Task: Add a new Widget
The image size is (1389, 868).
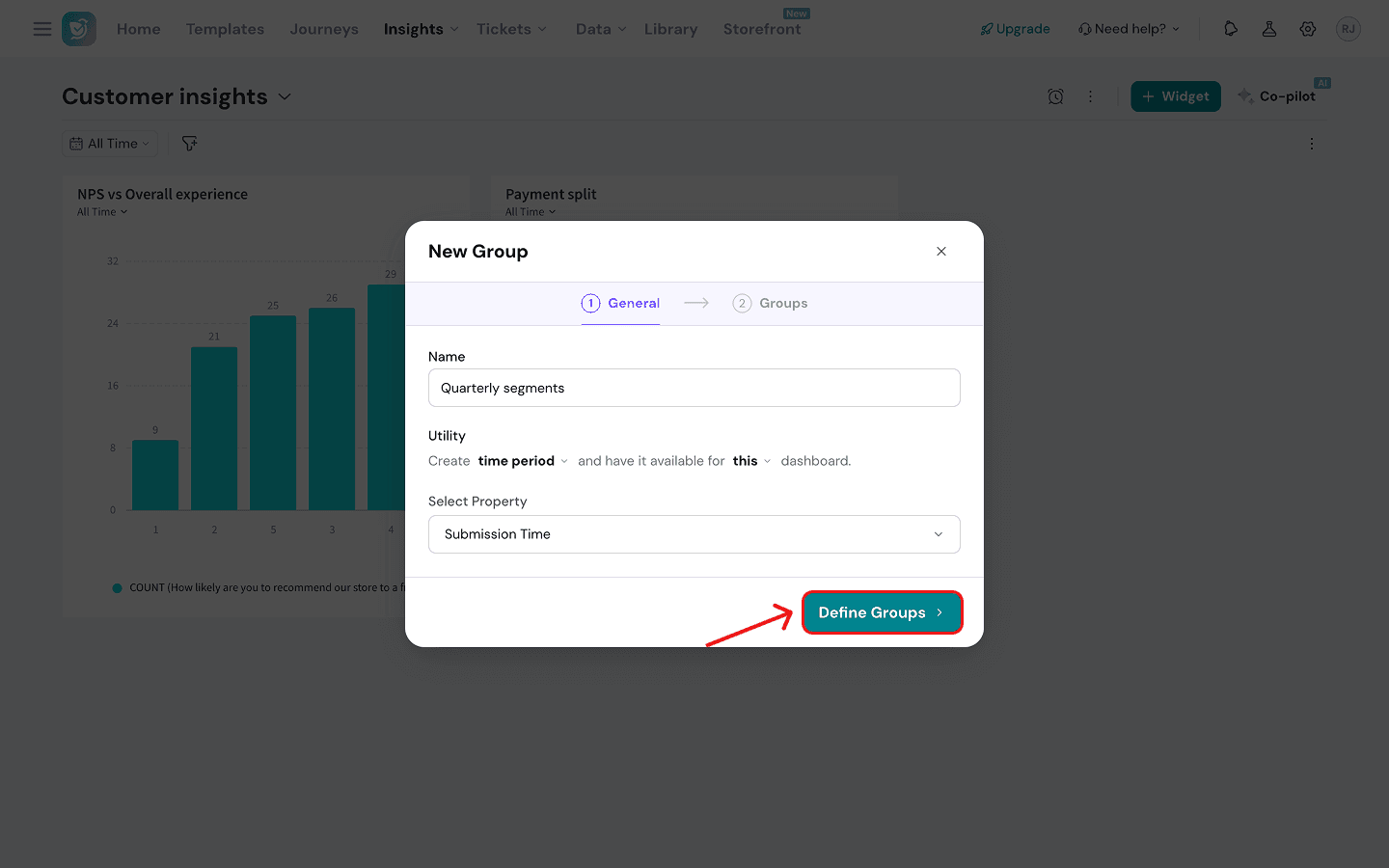Action: coord(1176,96)
